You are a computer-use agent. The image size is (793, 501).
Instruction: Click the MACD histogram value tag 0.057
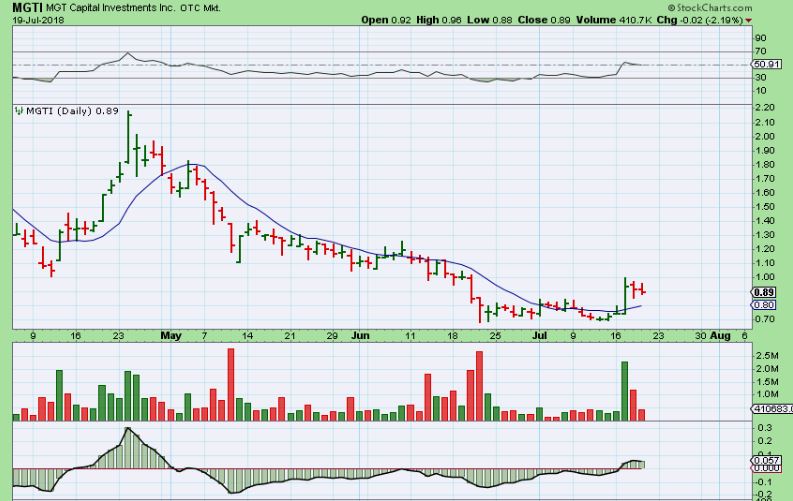point(767,461)
